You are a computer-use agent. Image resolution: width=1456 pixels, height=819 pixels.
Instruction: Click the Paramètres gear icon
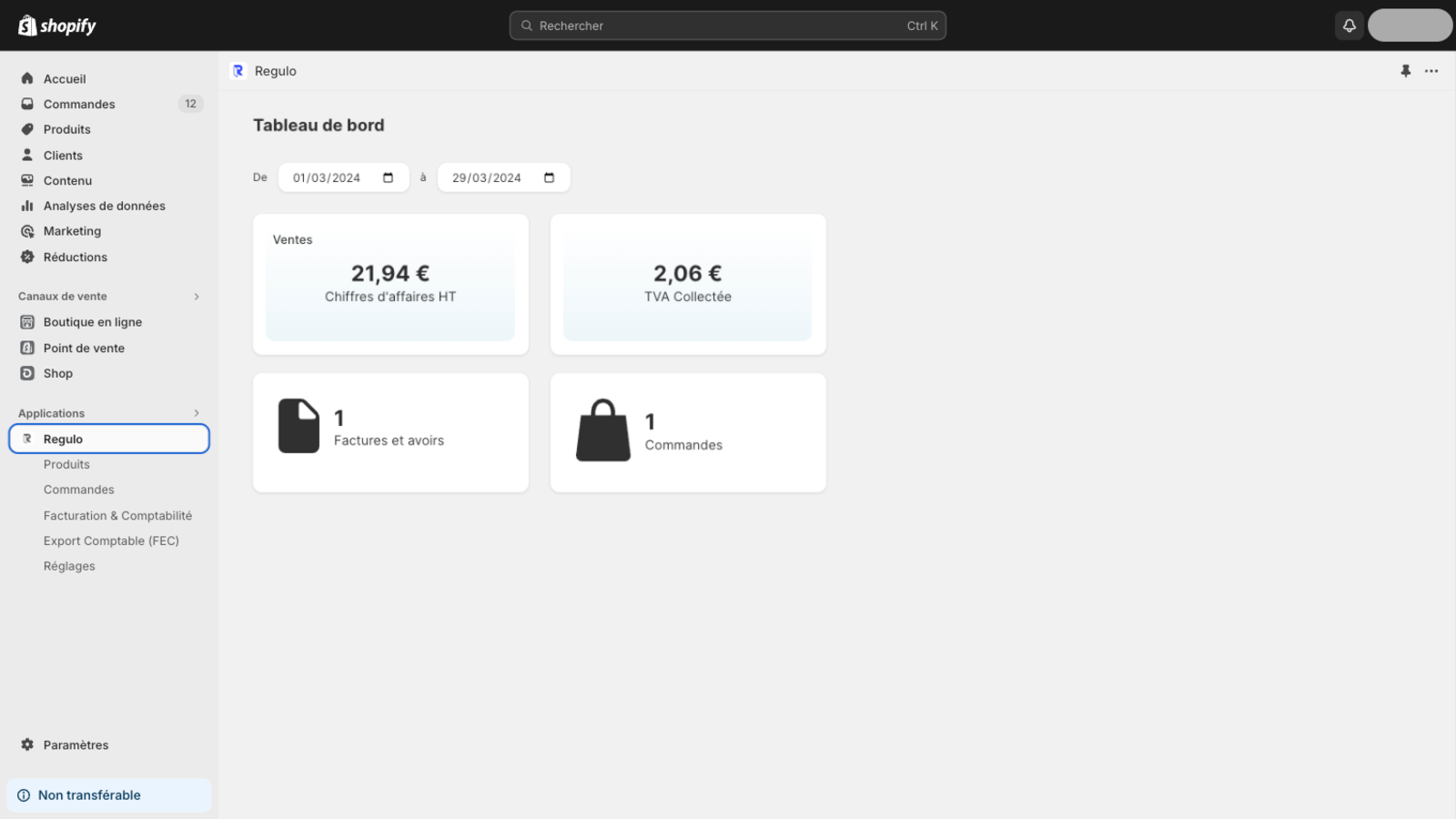coord(27,744)
